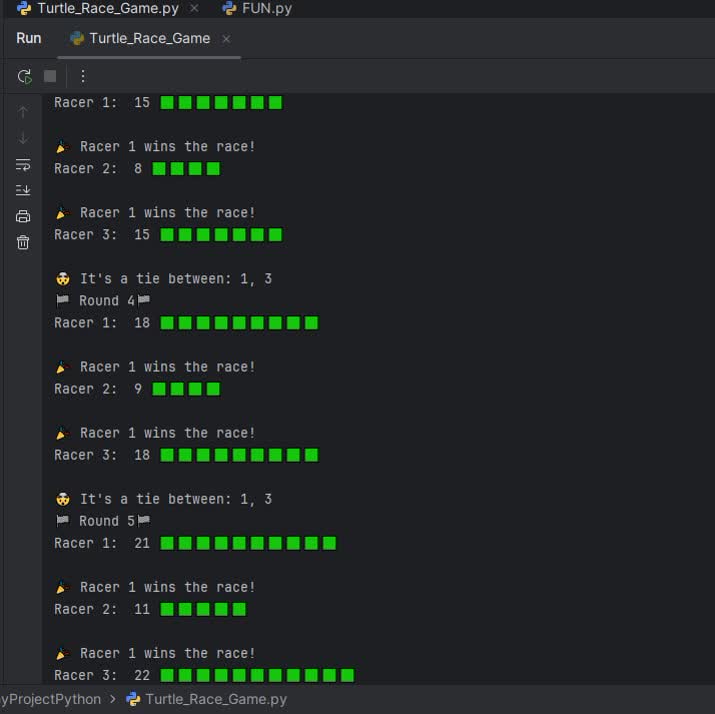Click the 'Racer 2: 9' output line
Viewport: 715px width, 714px height.
[x=137, y=389]
